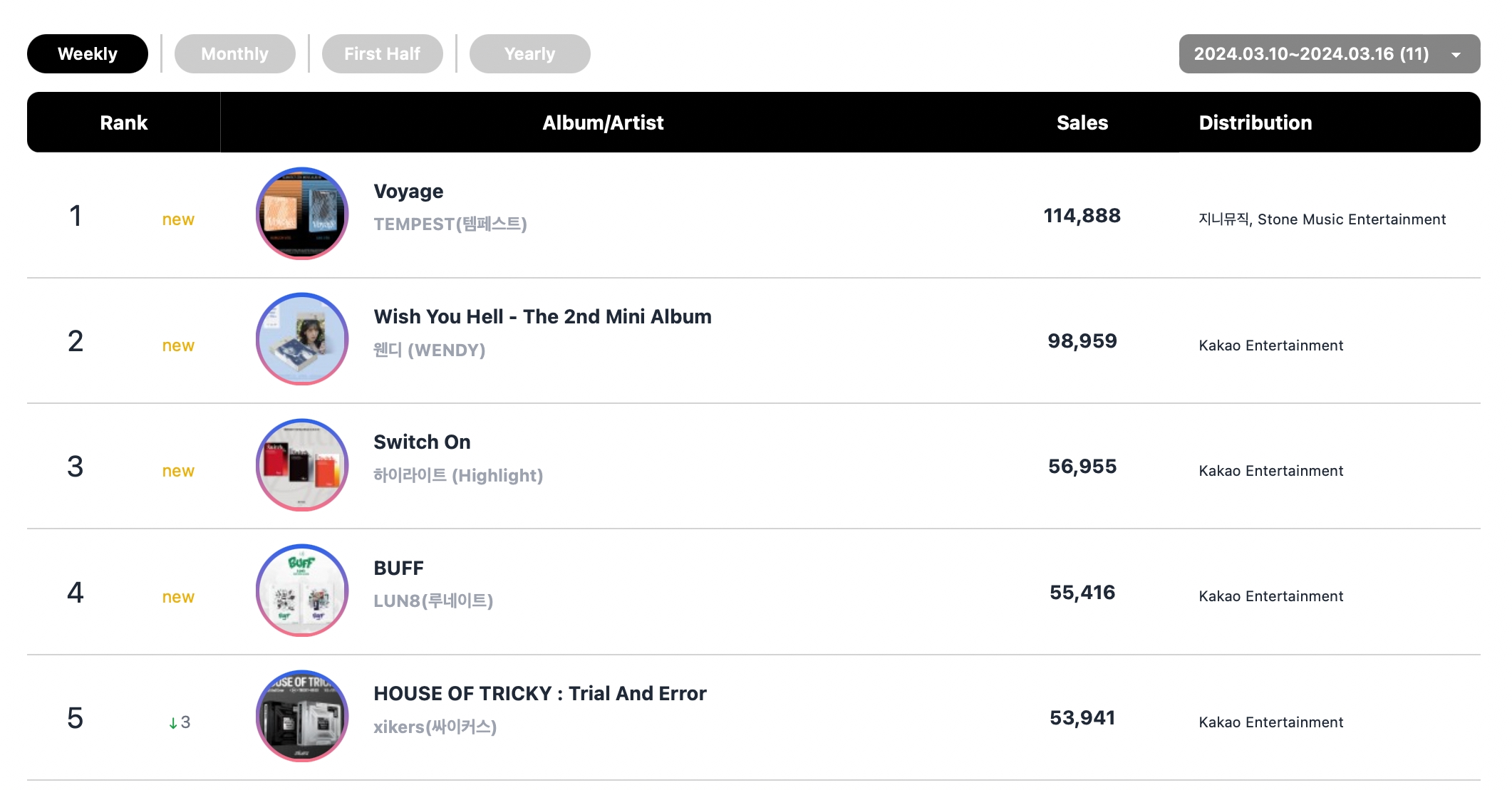The width and height of the screenshot is (1512, 790).
Task: Click the Voyage album cover thumbnail
Action: [302, 214]
